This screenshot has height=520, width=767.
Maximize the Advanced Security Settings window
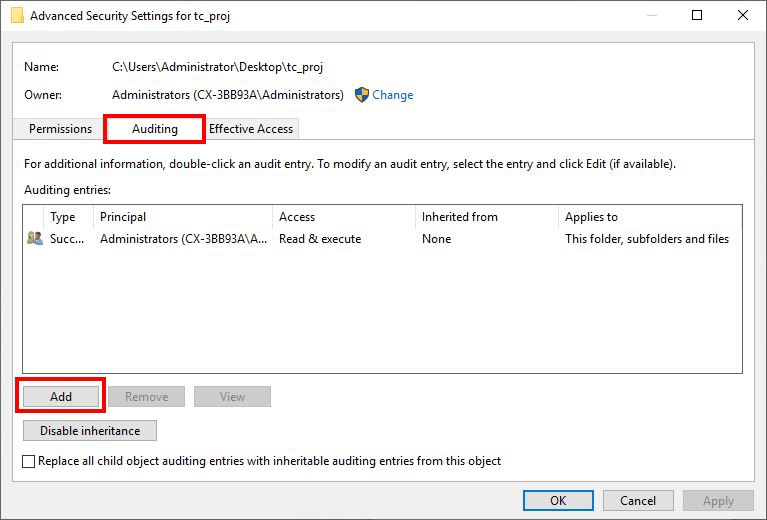[697, 15]
